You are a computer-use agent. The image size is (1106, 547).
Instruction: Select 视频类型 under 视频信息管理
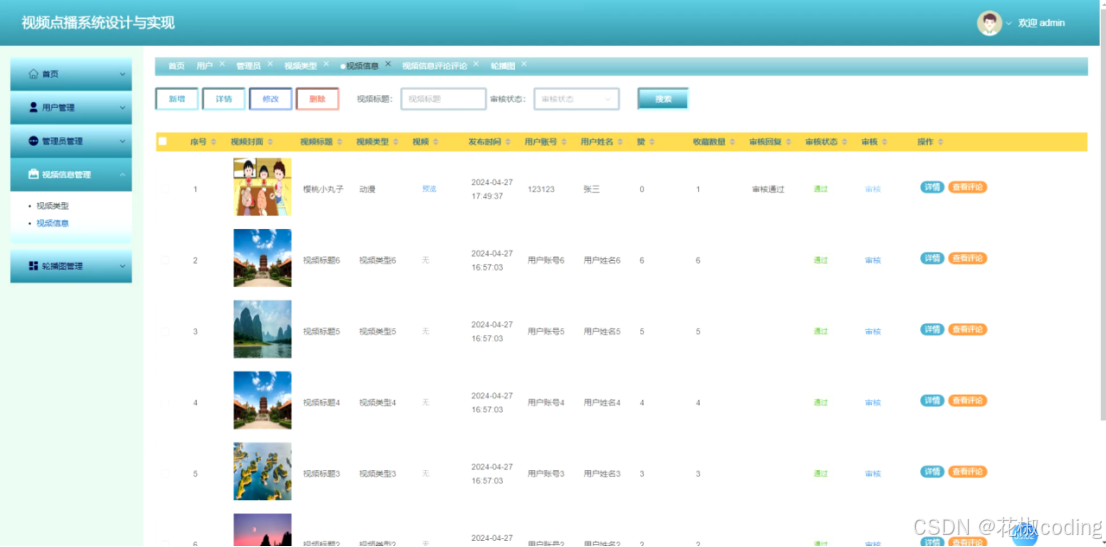coord(53,206)
